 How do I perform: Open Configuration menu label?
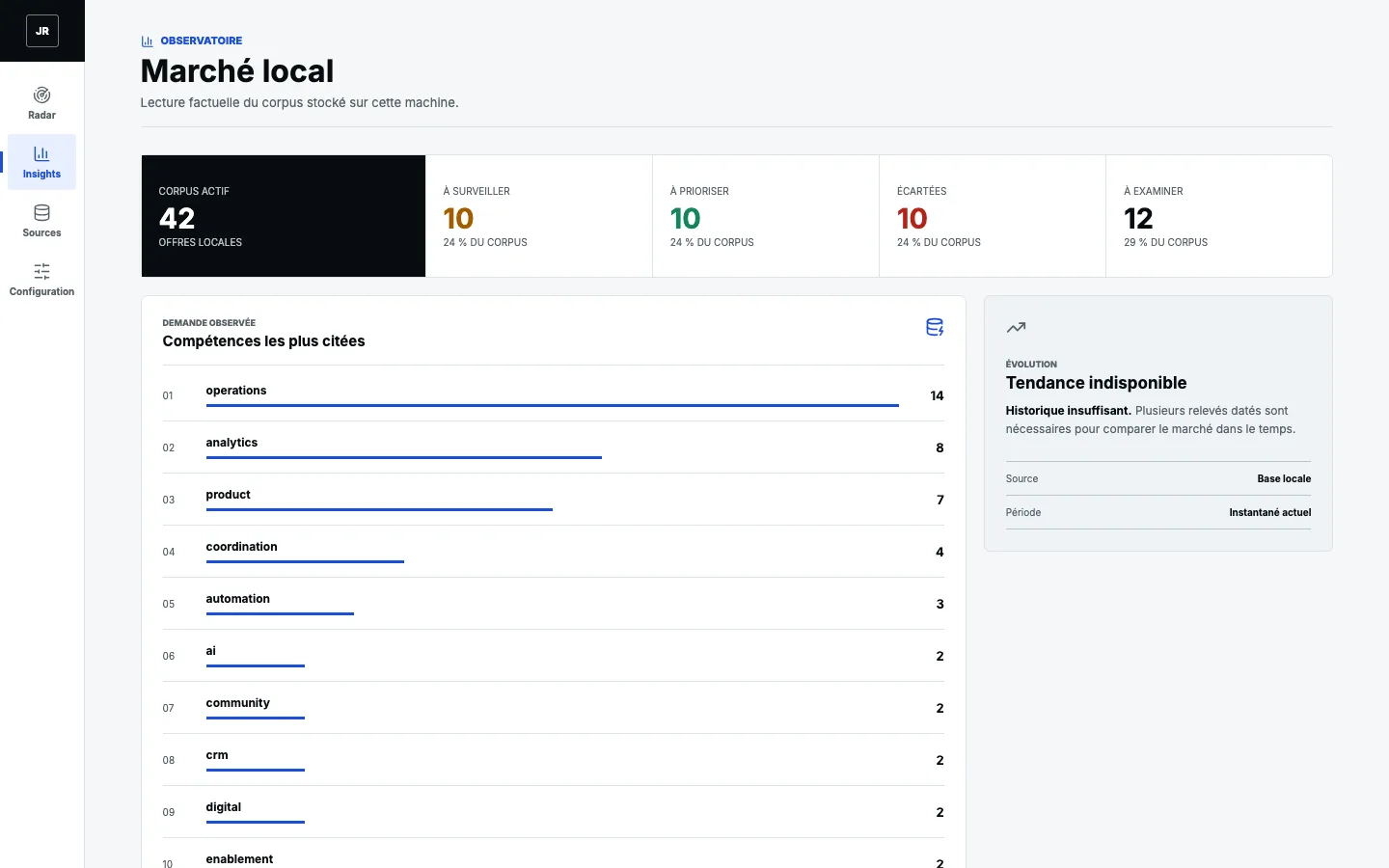(41, 291)
